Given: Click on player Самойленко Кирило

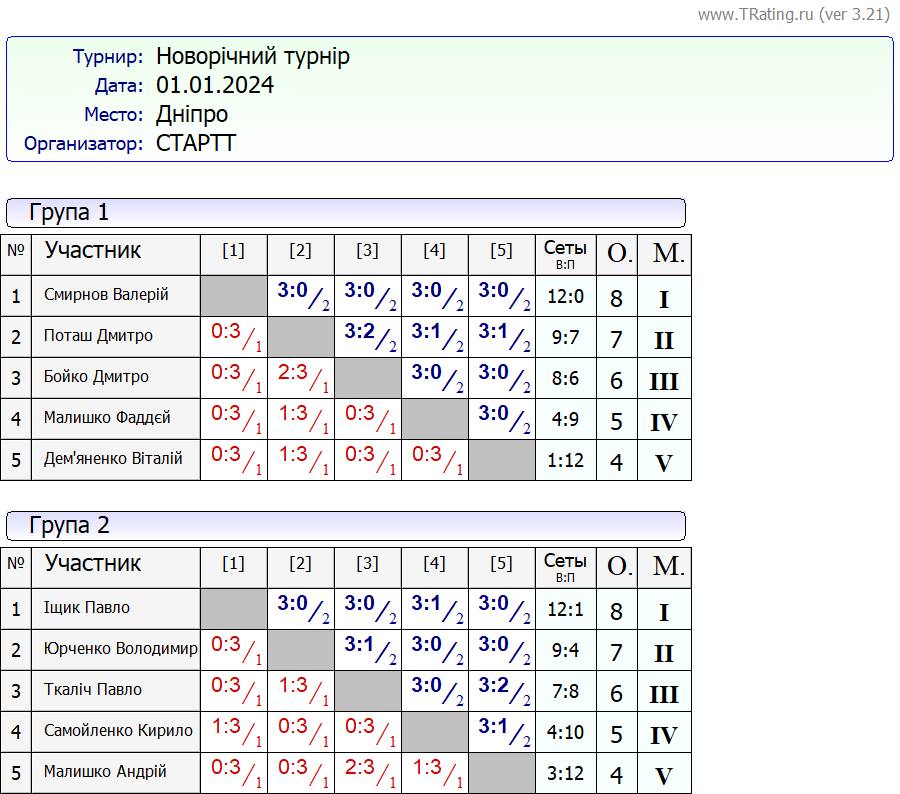Looking at the screenshot, I should [118, 731].
